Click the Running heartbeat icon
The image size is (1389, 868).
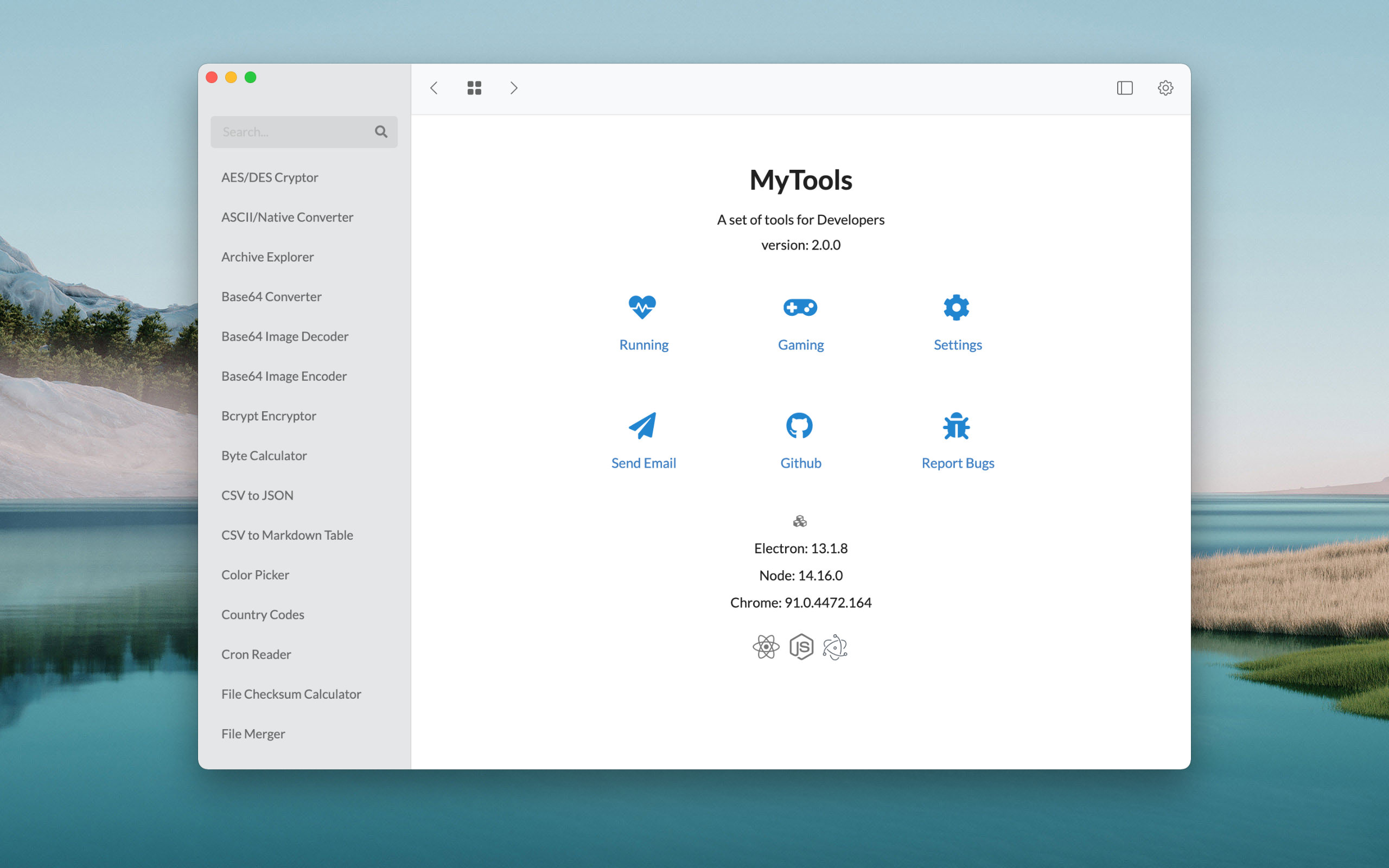tap(642, 307)
